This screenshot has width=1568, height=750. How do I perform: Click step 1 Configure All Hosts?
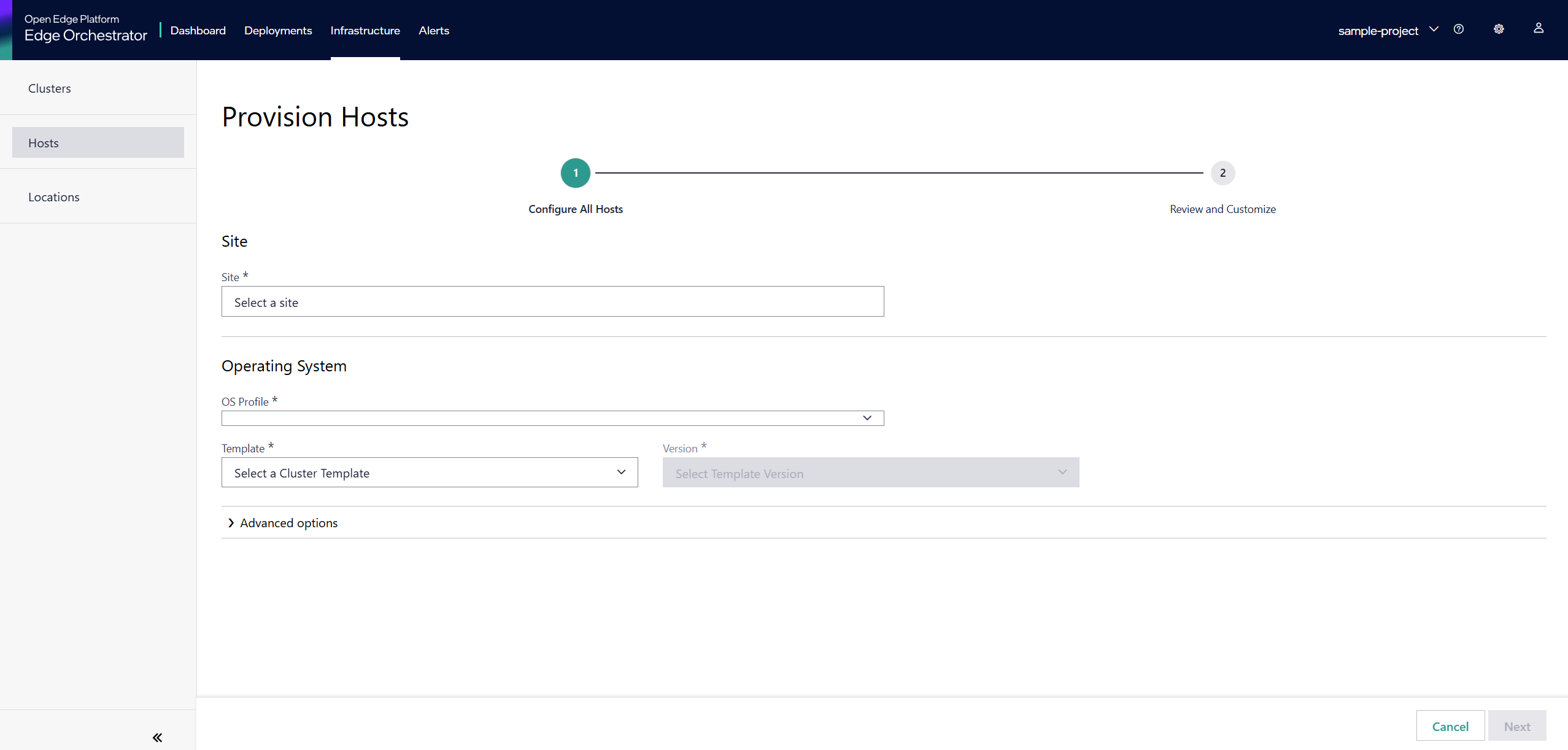[x=576, y=173]
